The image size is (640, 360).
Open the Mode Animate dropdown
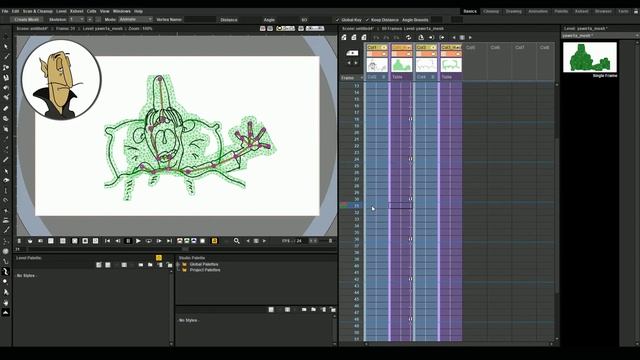[x=135, y=20]
